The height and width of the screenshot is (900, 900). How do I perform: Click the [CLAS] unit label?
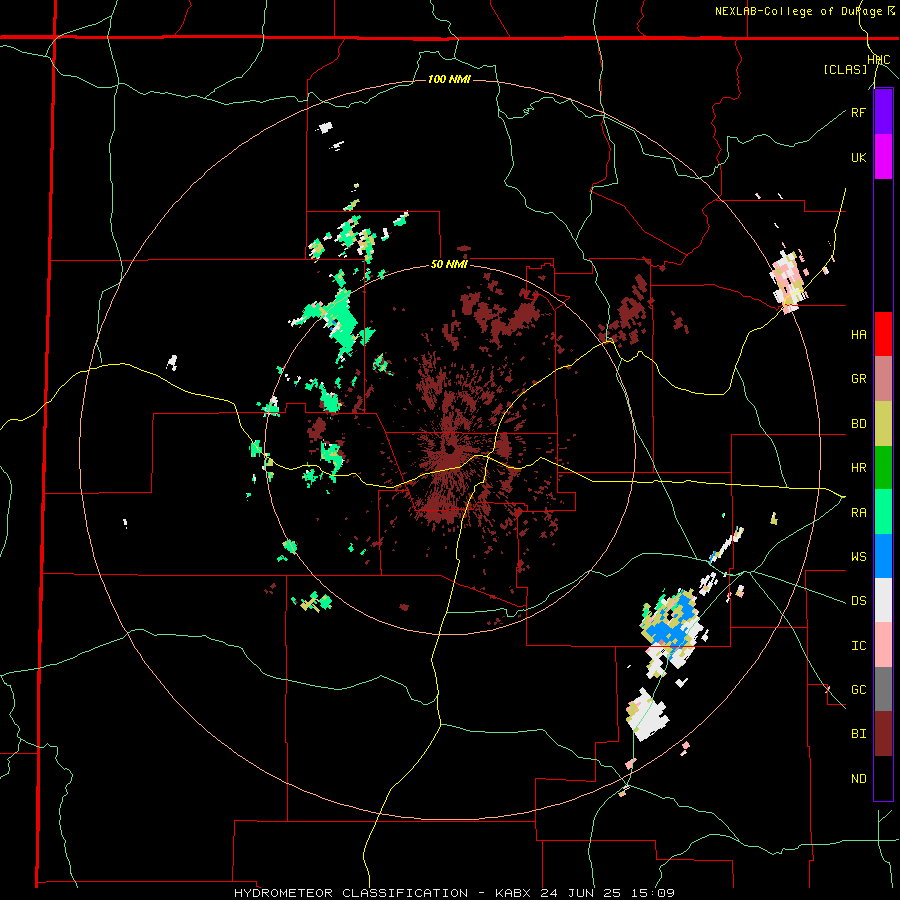(845, 69)
